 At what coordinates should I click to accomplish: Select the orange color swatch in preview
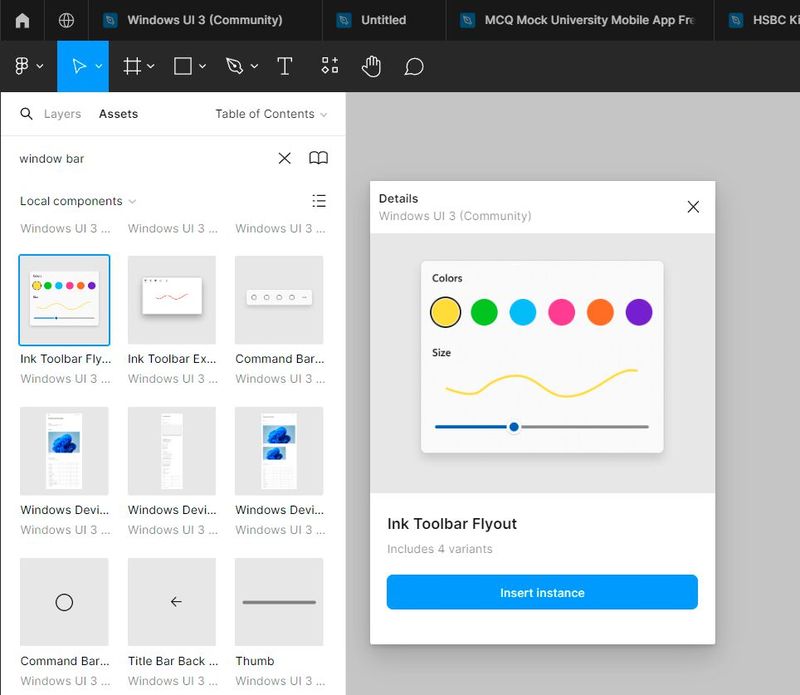click(600, 312)
